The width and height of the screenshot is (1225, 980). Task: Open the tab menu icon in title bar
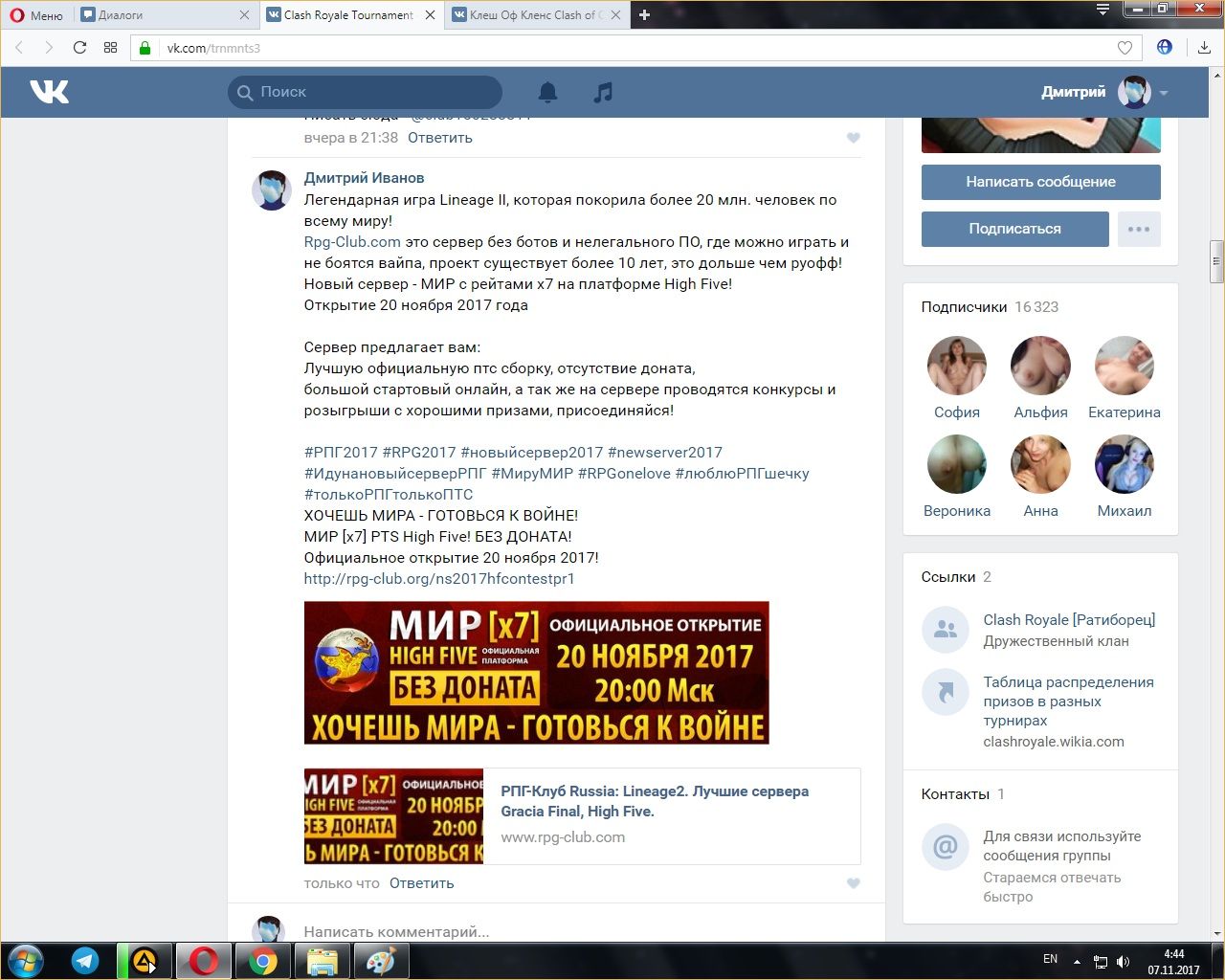[1103, 10]
